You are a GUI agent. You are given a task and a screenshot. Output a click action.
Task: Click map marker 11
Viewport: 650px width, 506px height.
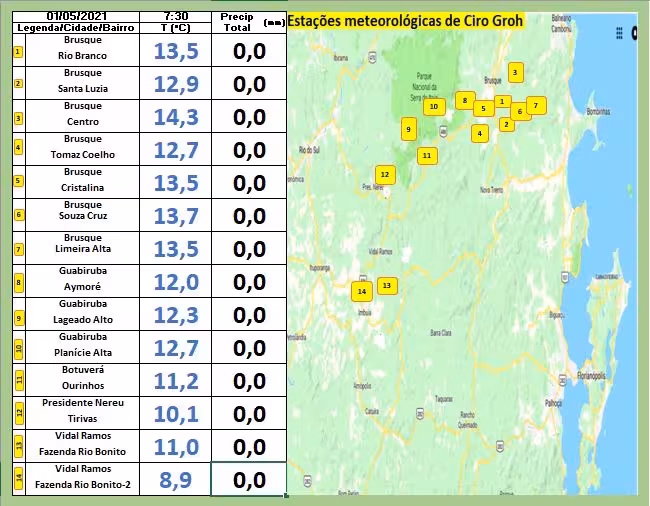[426, 155]
